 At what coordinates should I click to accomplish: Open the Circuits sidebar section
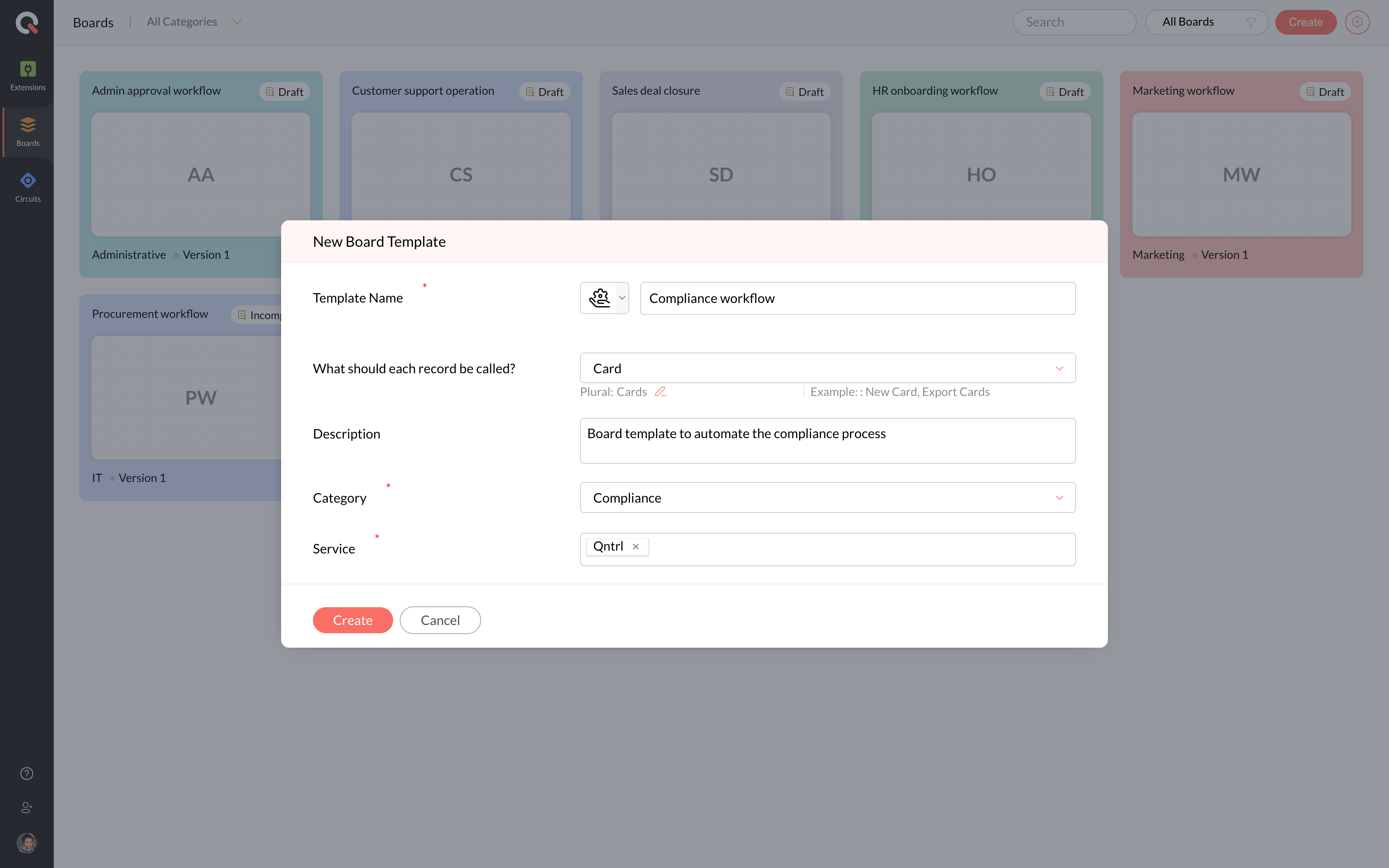coord(28,187)
